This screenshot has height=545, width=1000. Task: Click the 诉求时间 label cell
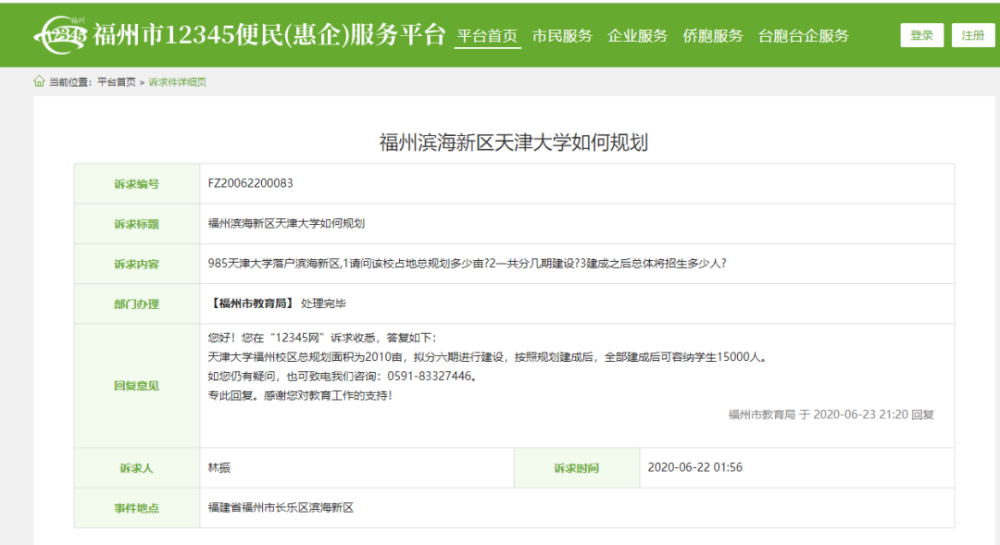click(577, 469)
